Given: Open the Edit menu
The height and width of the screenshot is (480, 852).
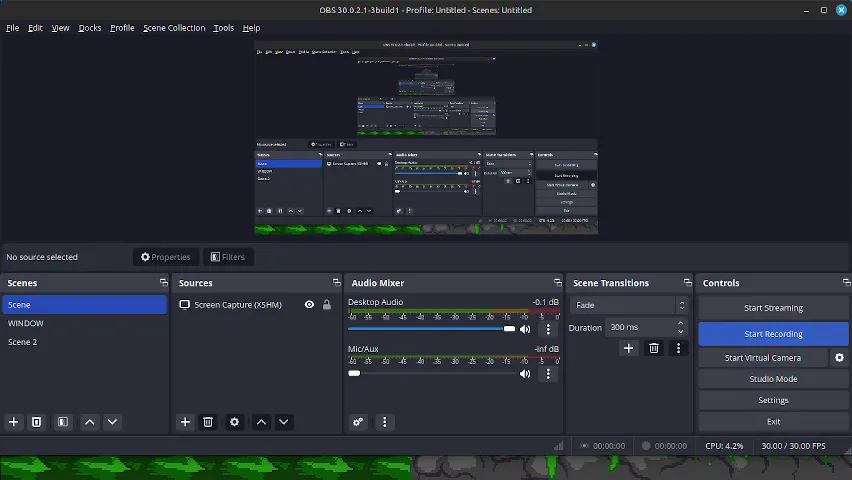Looking at the screenshot, I should [35, 28].
